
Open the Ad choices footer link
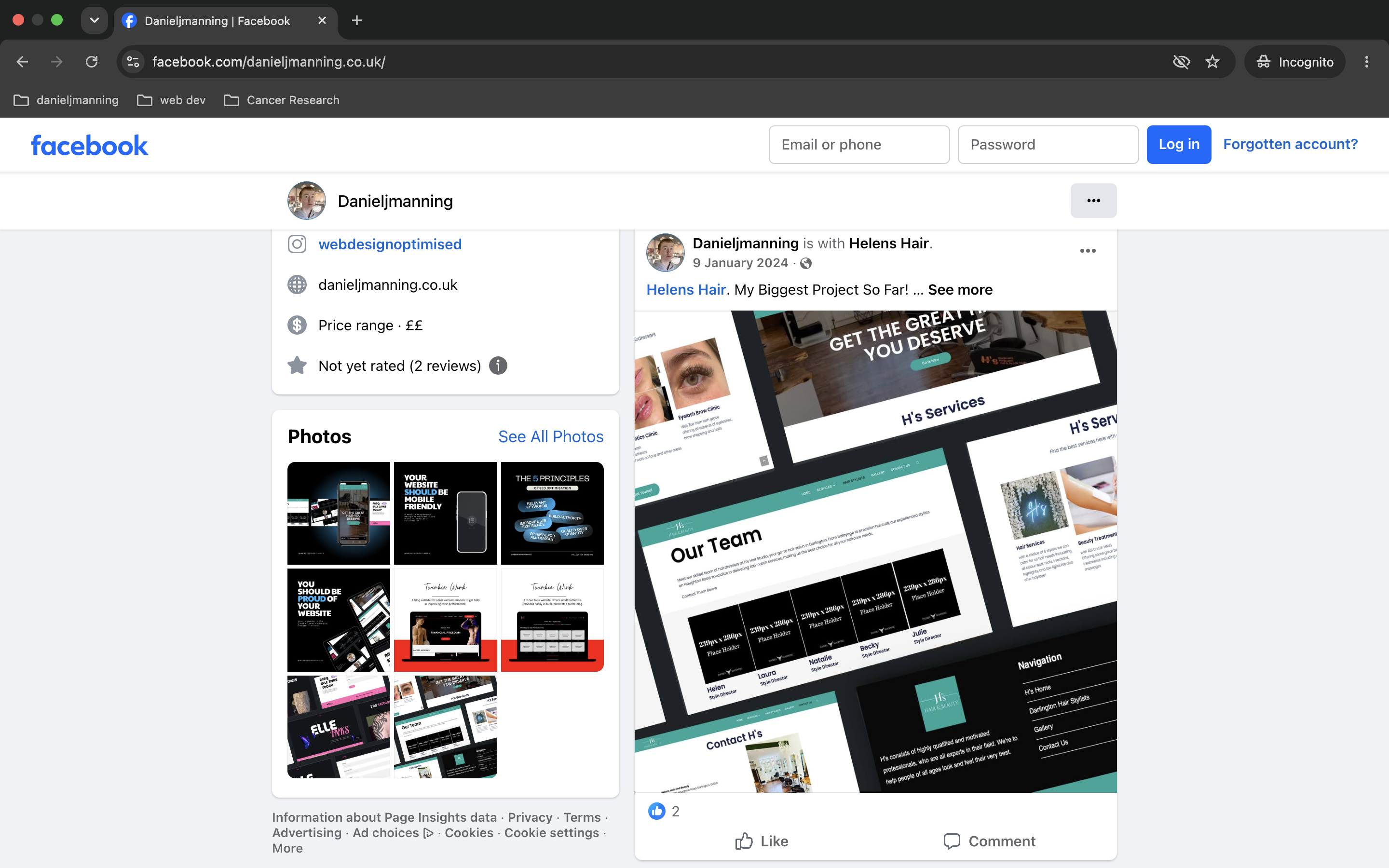point(393,832)
